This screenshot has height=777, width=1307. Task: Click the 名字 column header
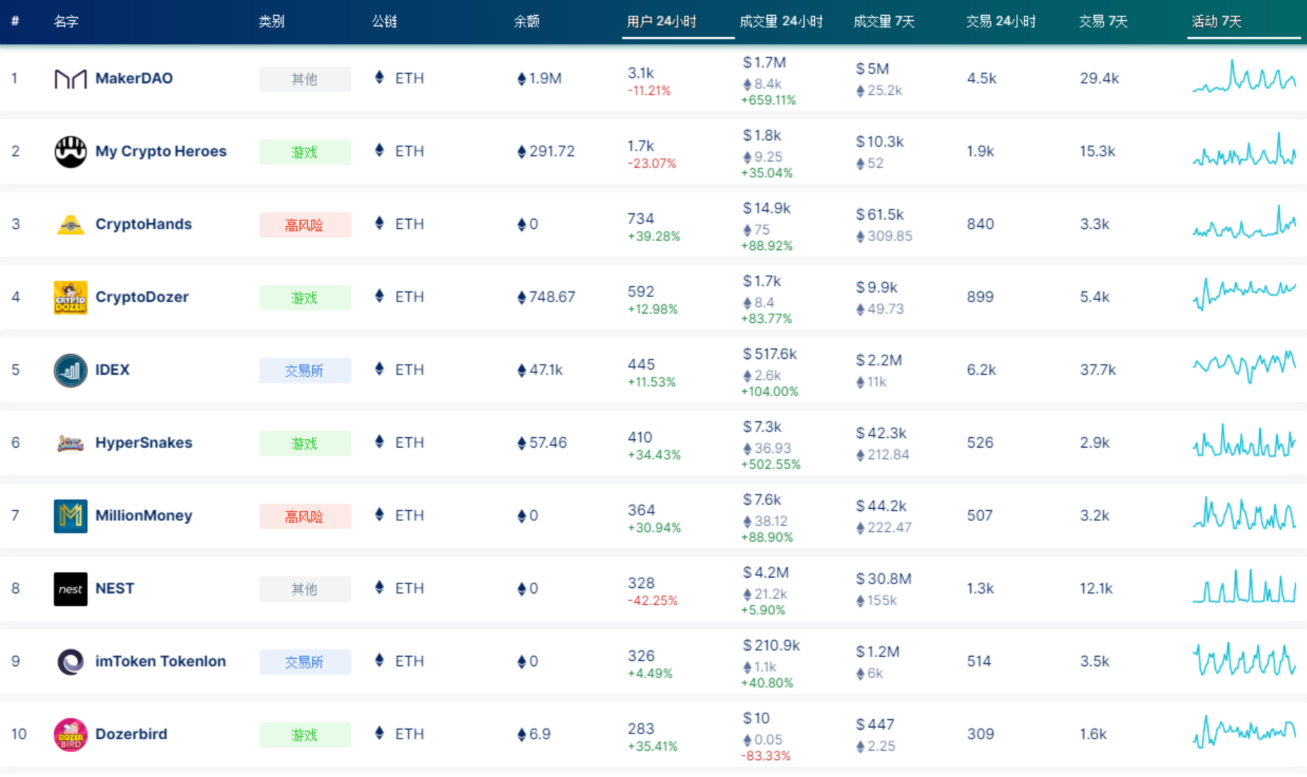tap(66, 21)
